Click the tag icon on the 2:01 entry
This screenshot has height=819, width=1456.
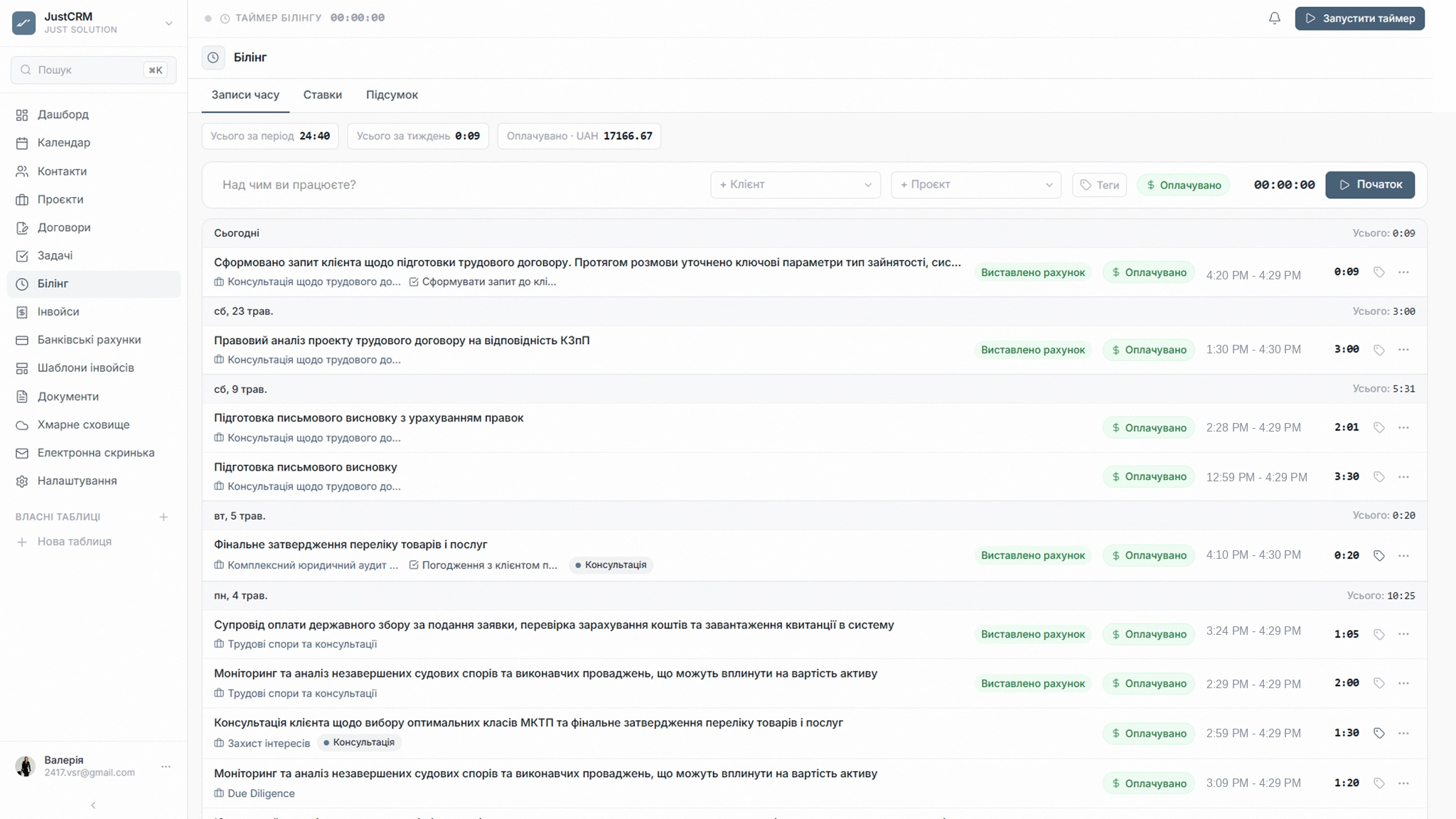1379,428
